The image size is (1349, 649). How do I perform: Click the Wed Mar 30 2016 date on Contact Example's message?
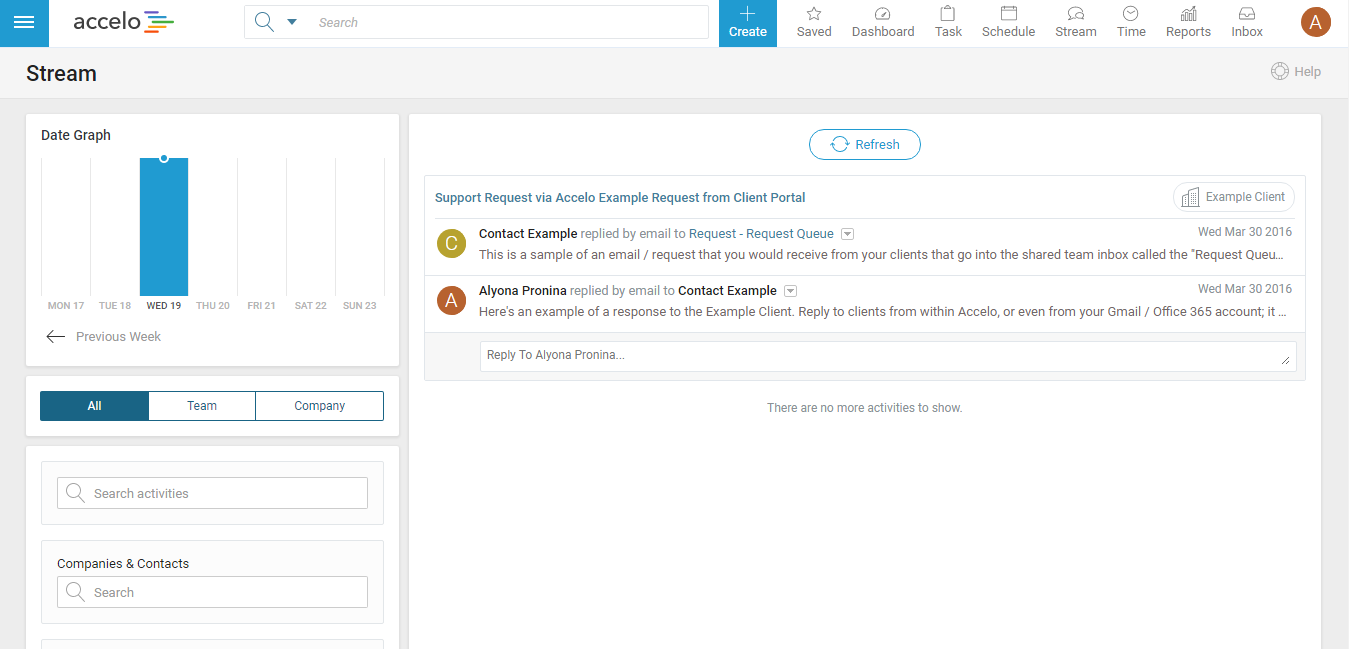(1245, 232)
